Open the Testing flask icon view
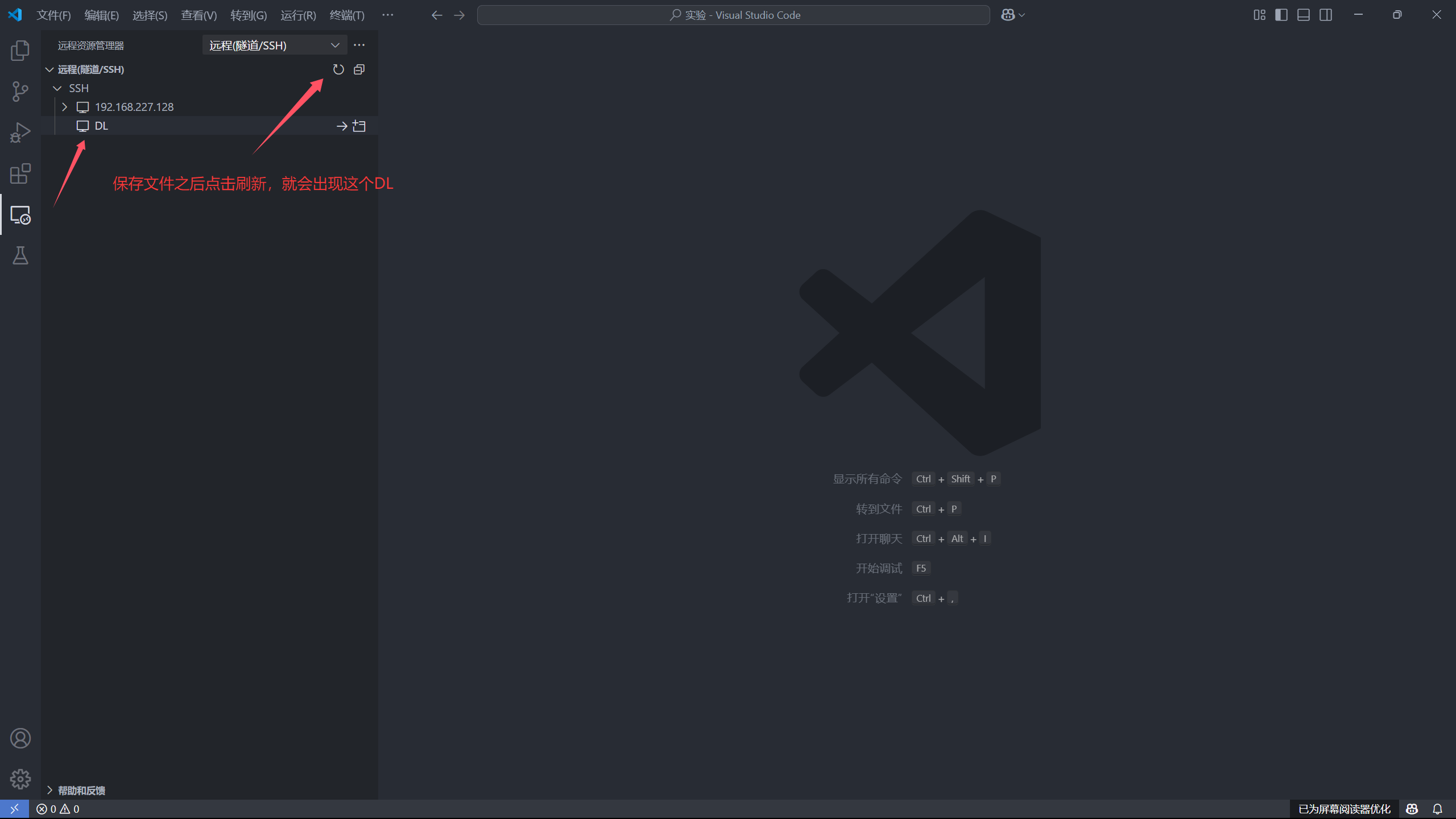This screenshot has width=1456, height=819. (x=20, y=255)
